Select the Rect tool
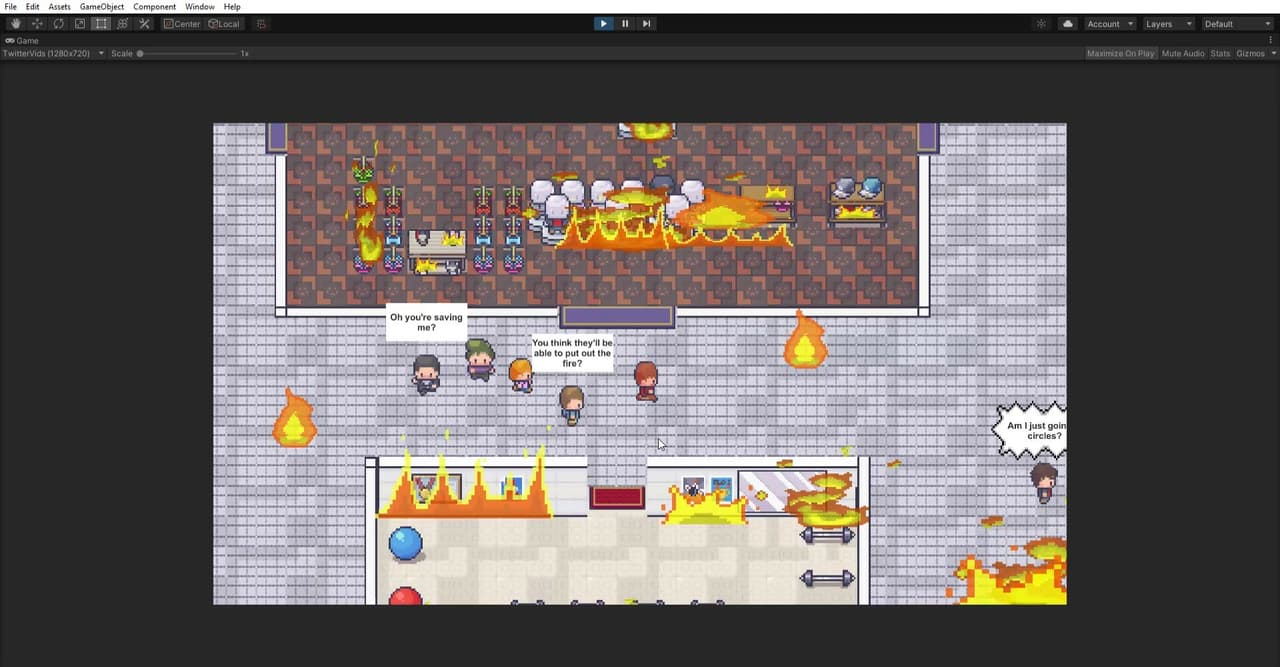The height and width of the screenshot is (667, 1280). click(101, 23)
